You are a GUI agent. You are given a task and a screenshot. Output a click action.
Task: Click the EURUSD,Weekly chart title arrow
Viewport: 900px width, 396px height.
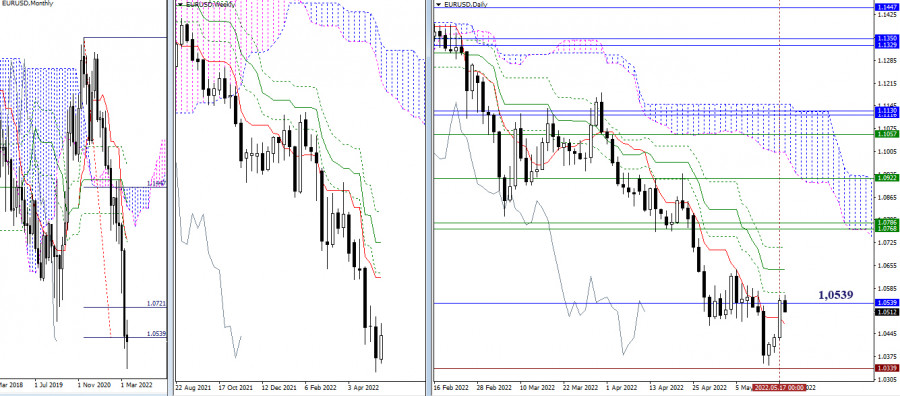click(180, 4)
